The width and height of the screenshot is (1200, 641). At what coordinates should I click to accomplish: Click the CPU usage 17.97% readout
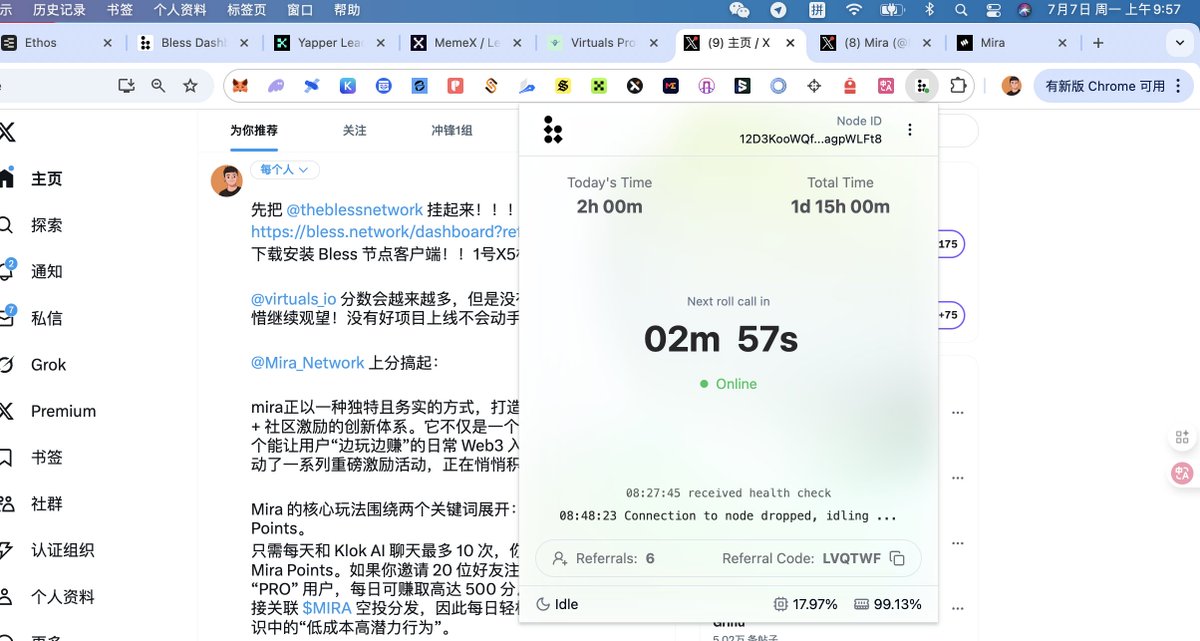(x=806, y=604)
